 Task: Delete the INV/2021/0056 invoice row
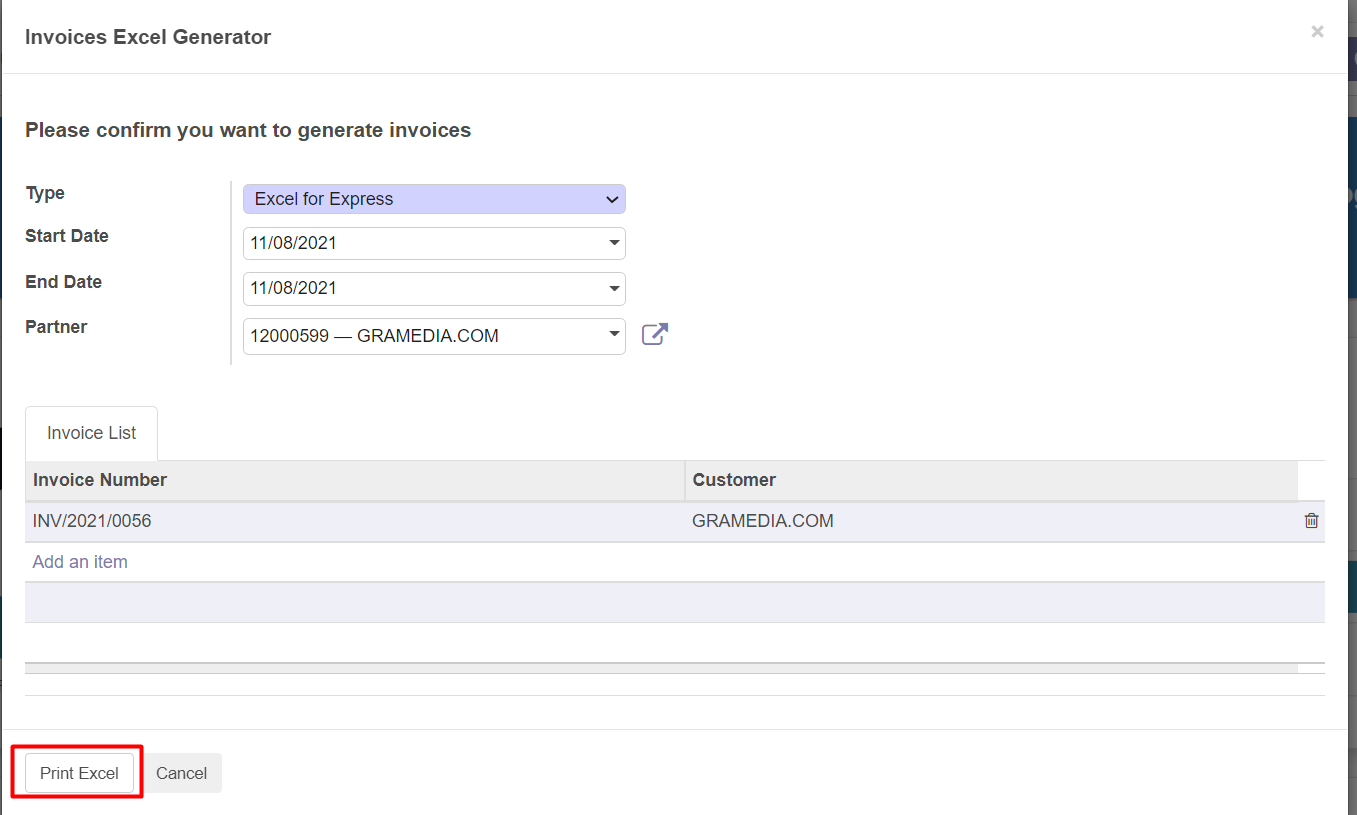click(1311, 521)
